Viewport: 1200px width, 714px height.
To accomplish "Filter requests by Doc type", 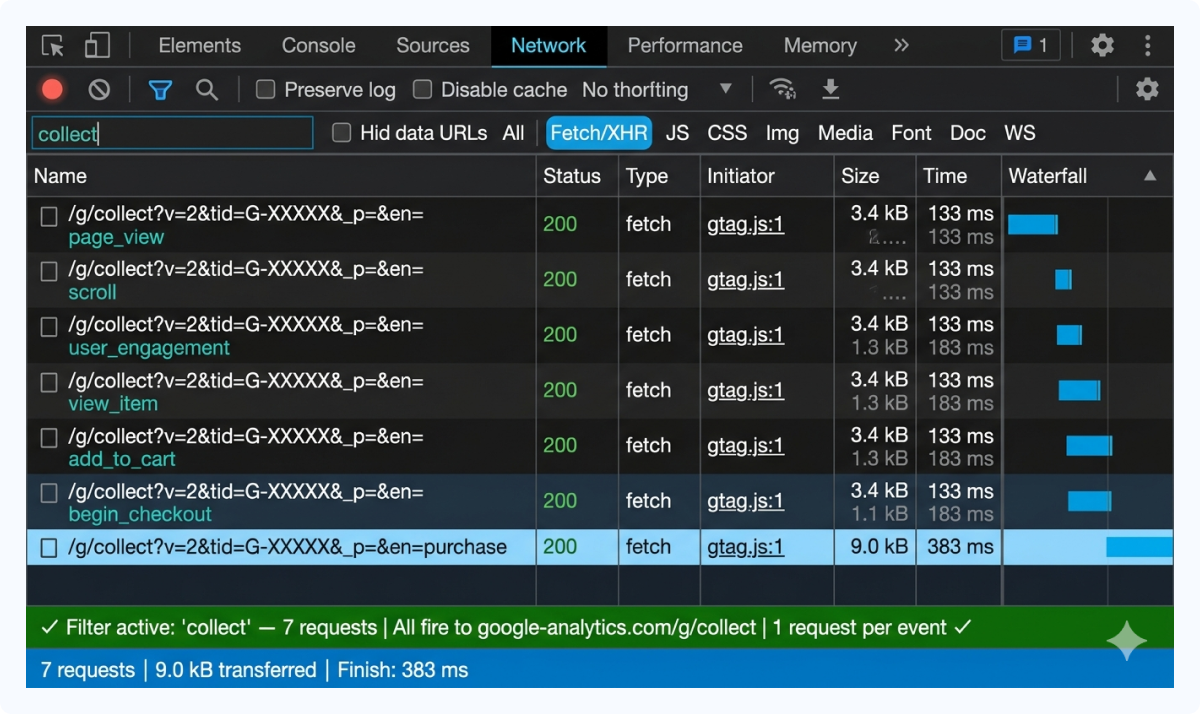I will [x=967, y=133].
